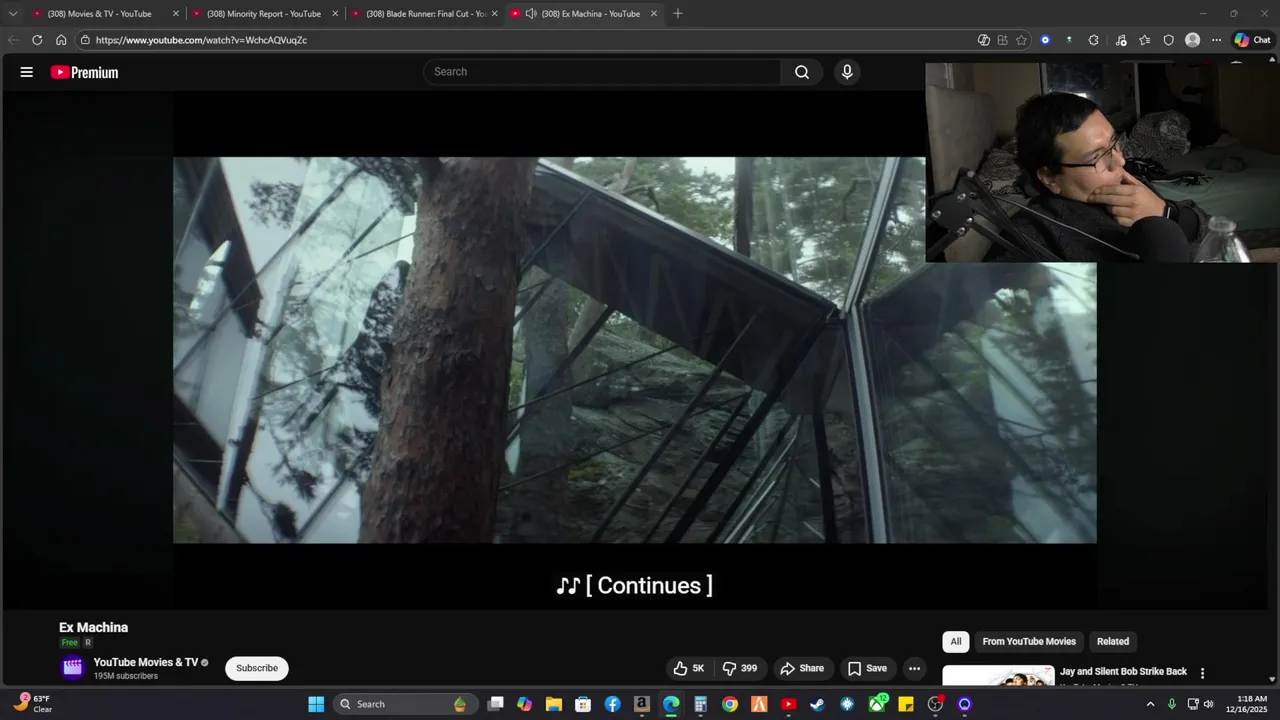Open favorites list icon in toolbar
This screenshot has width=1280, height=720.
click(1144, 40)
